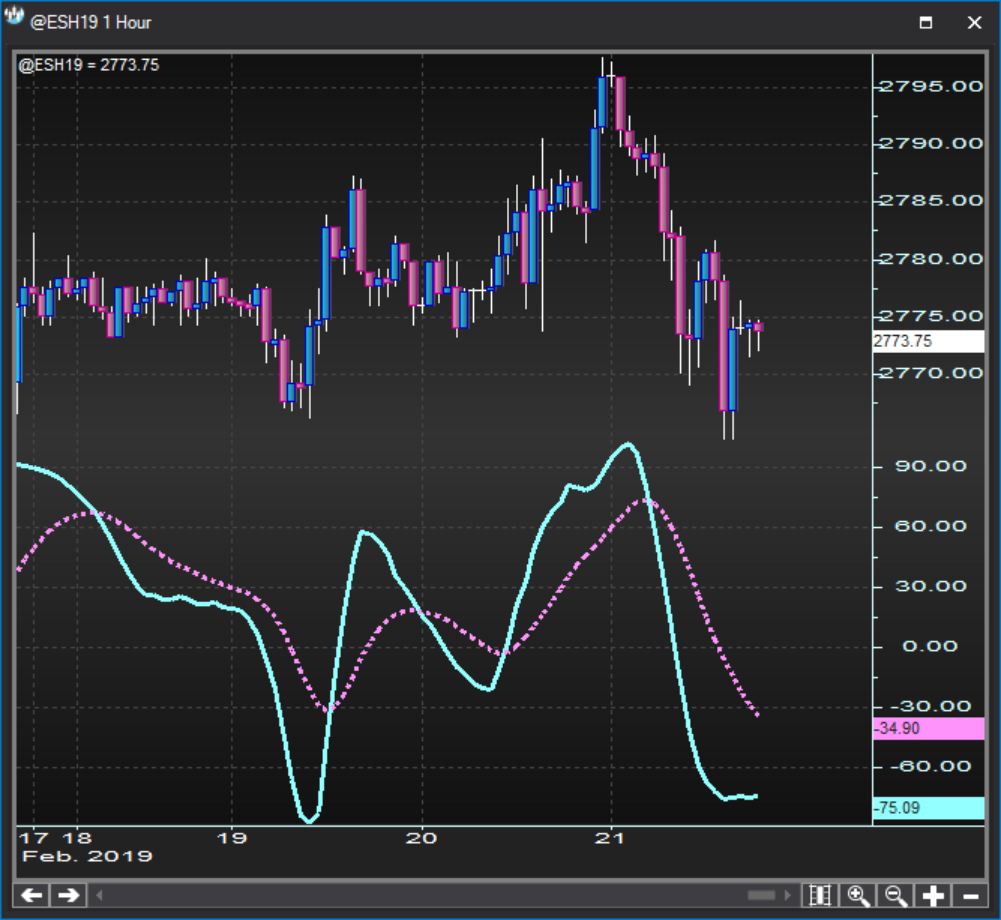This screenshot has width=1001, height=920.
Task: Click date label 20 on time axis
Action: pos(421,838)
